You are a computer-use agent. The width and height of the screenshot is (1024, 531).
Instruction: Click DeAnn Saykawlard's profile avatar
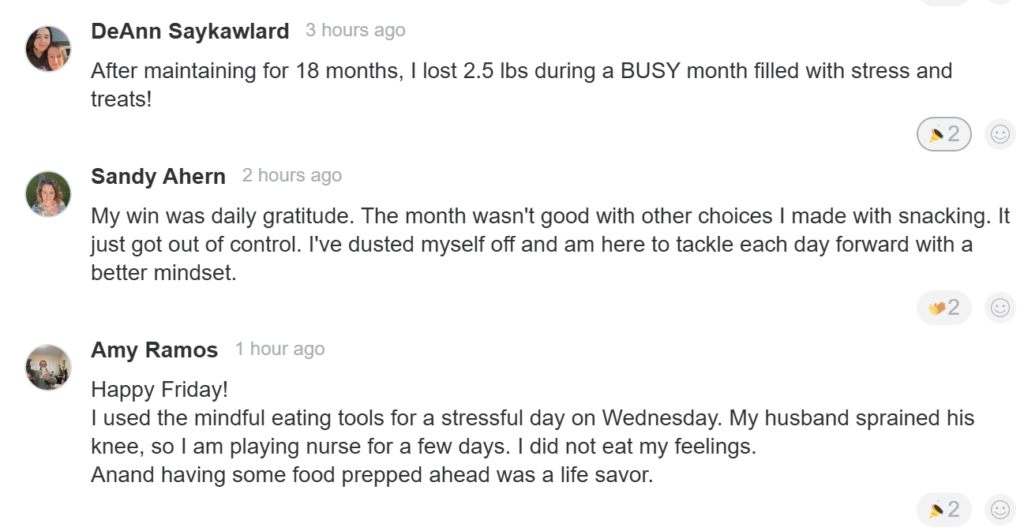(48, 48)
